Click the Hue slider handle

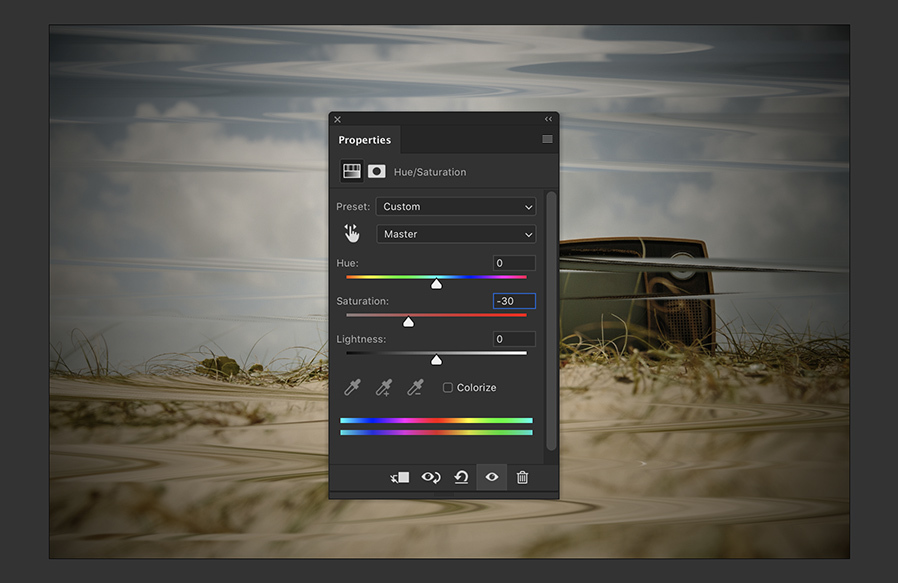[x=436, y=284]
